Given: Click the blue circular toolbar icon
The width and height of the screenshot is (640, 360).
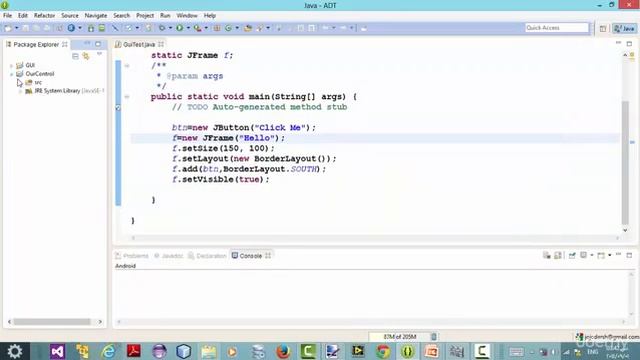Looking at the screenshot, I should 71,28.
